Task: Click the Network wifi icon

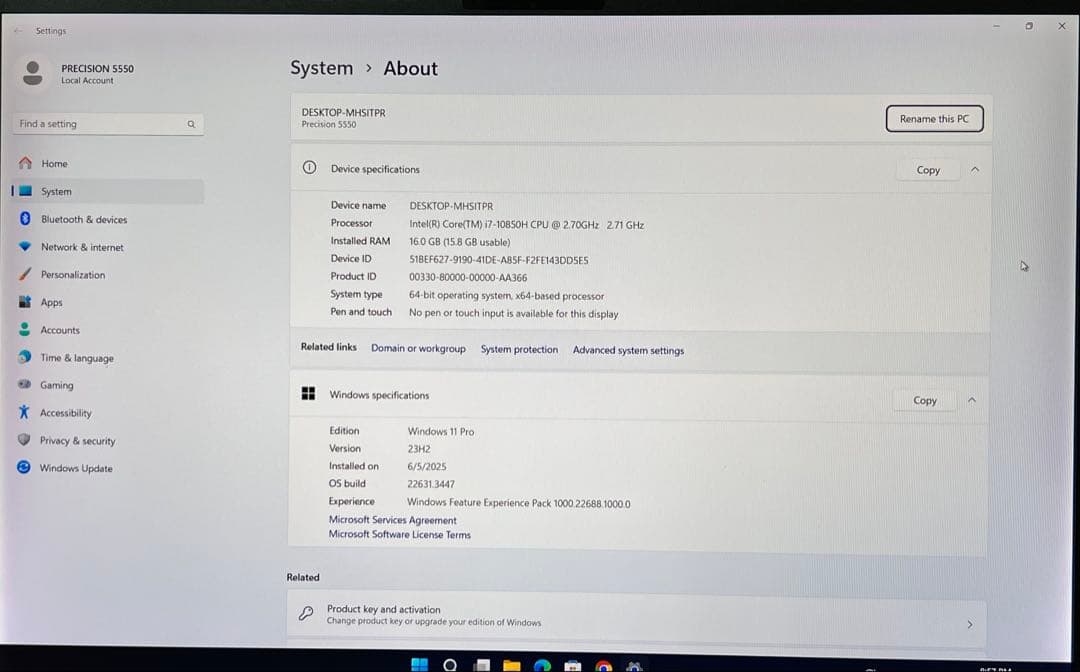Action: point(25,246)
